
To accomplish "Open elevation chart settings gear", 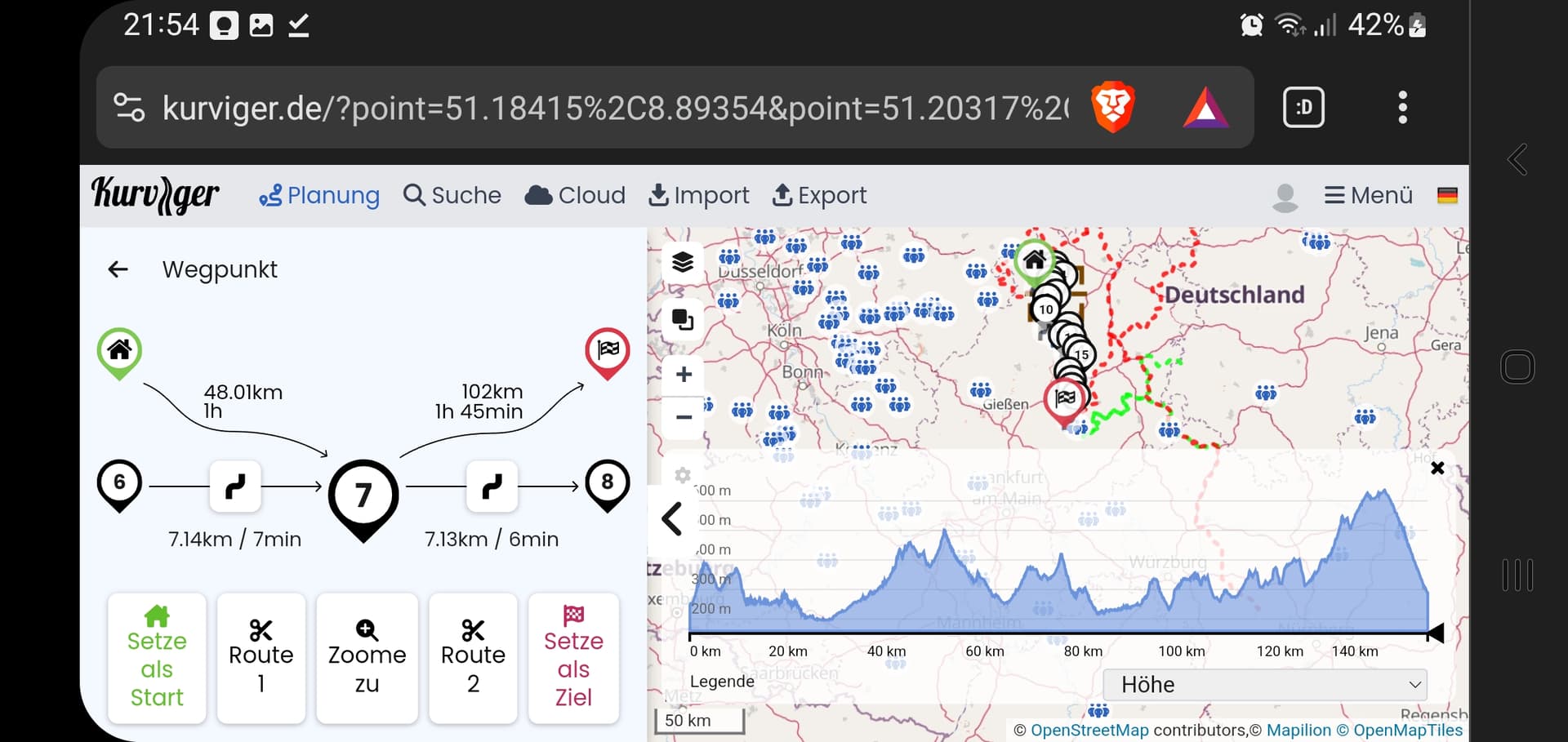I will (x=683, y=475).
